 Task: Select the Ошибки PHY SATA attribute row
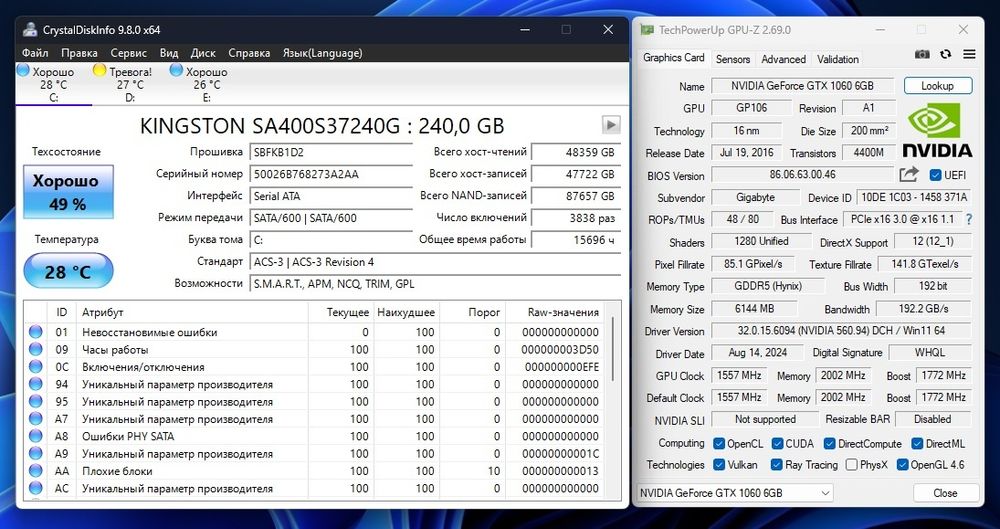point(316,436)
